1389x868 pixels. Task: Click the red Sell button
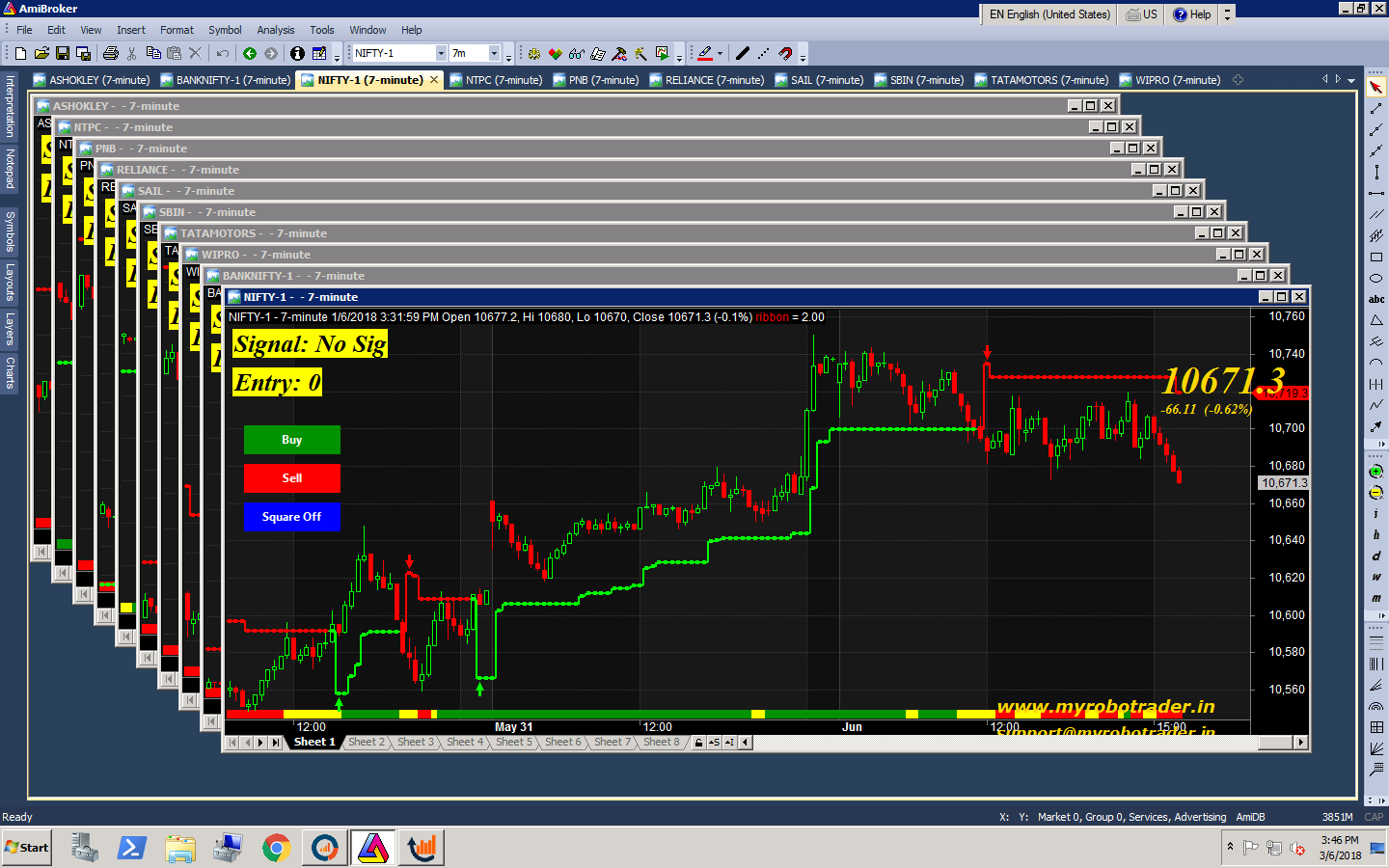[292, 478]
